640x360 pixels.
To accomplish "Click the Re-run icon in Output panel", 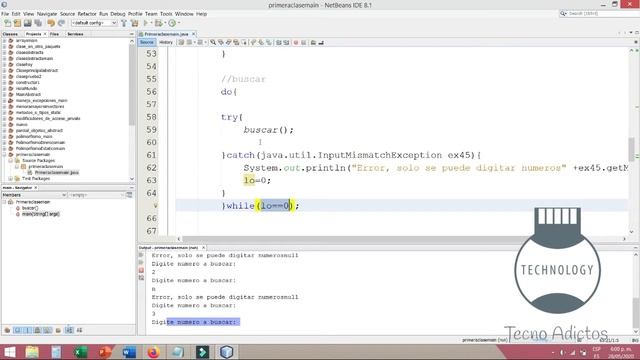I will coord(141,255).
